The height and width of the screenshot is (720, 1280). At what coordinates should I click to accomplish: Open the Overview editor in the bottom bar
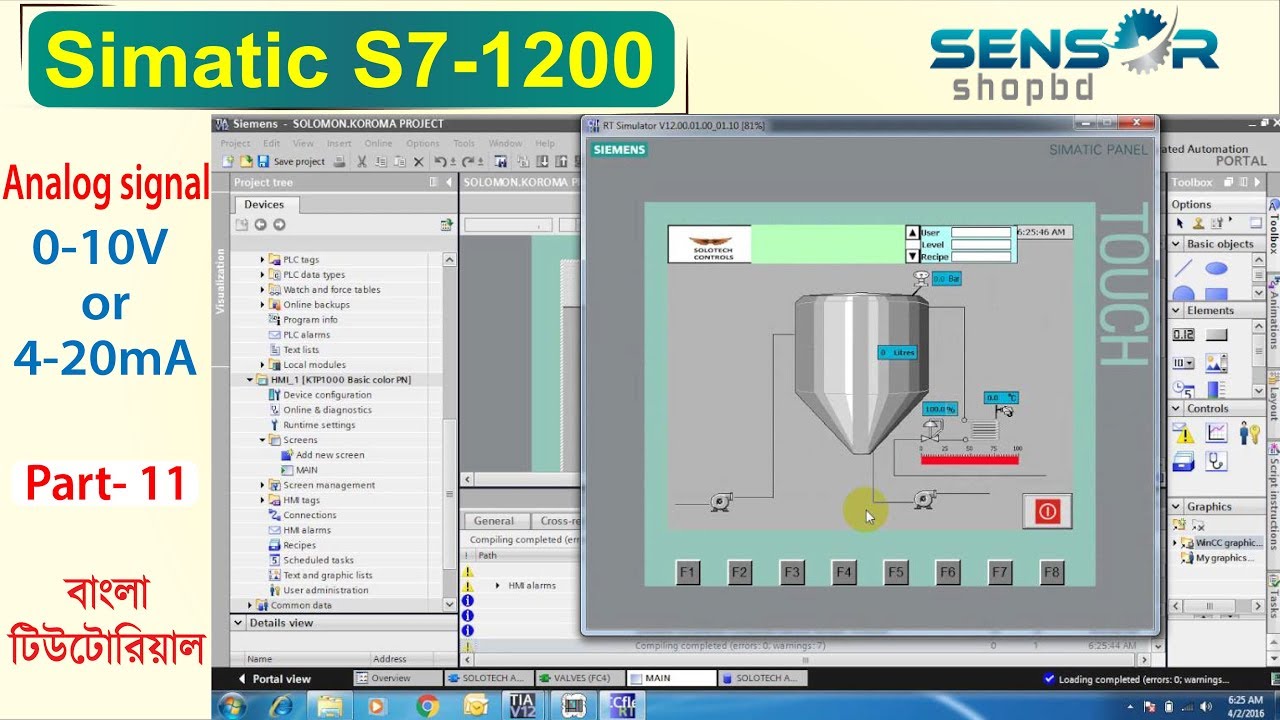[x=398, y=678]
